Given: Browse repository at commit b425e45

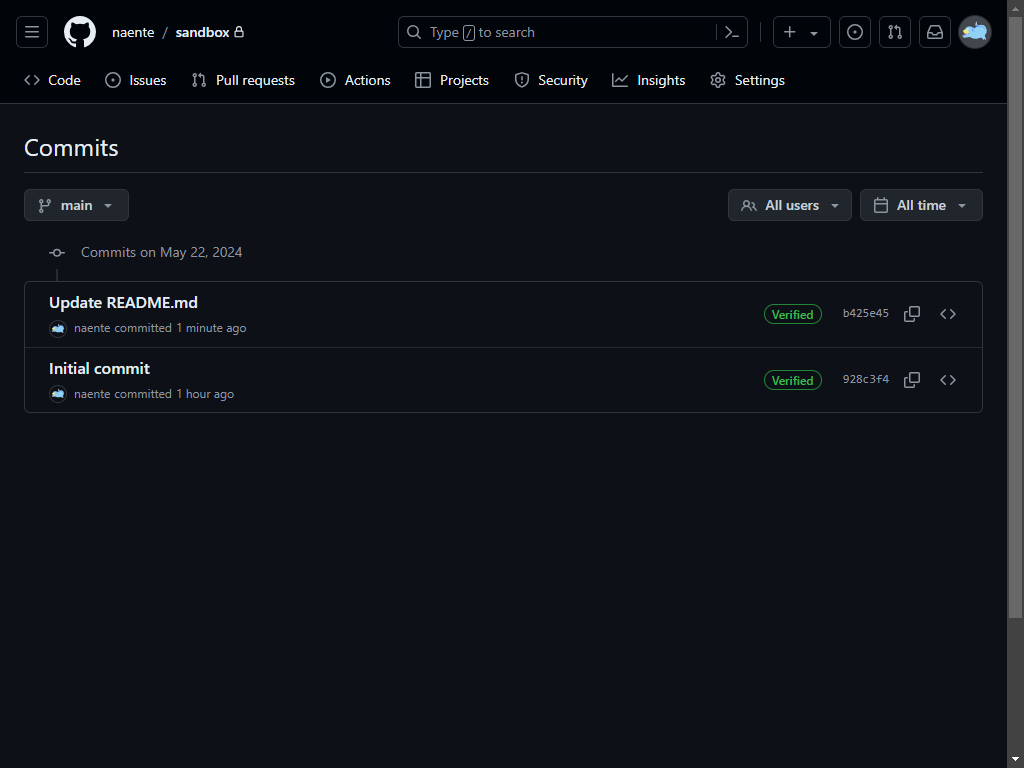Looking at the screenshot, I should click(x=947, y=313).
